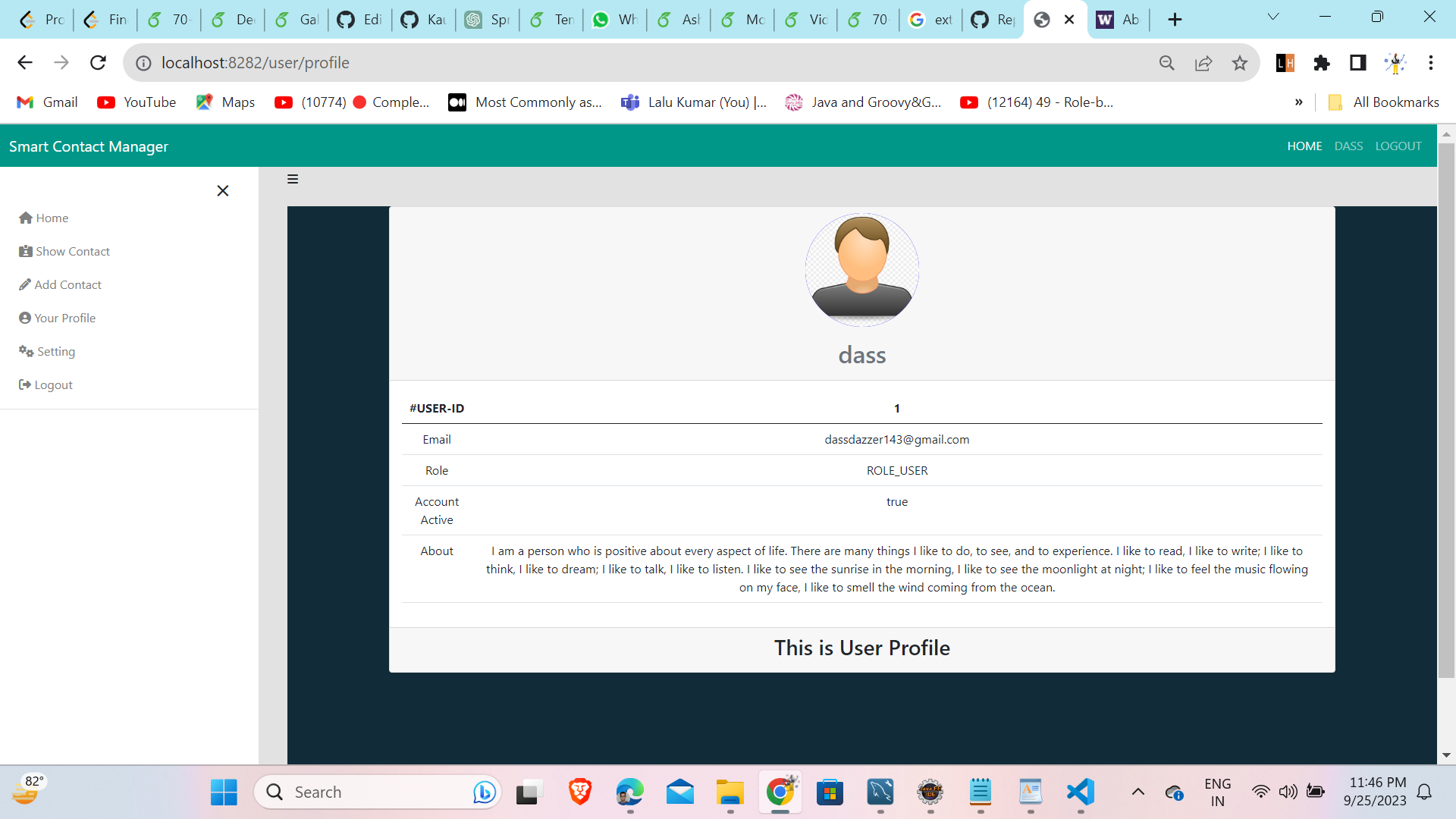Click LOGOUT in the top navbar
This screenshot has height=819, width=1456.
(1398, 146)
